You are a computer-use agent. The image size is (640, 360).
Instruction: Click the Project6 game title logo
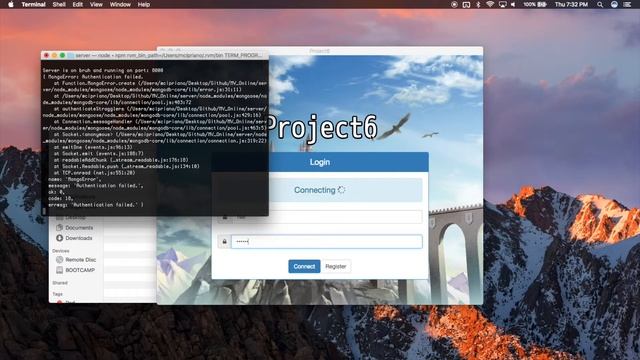(322, 128)
